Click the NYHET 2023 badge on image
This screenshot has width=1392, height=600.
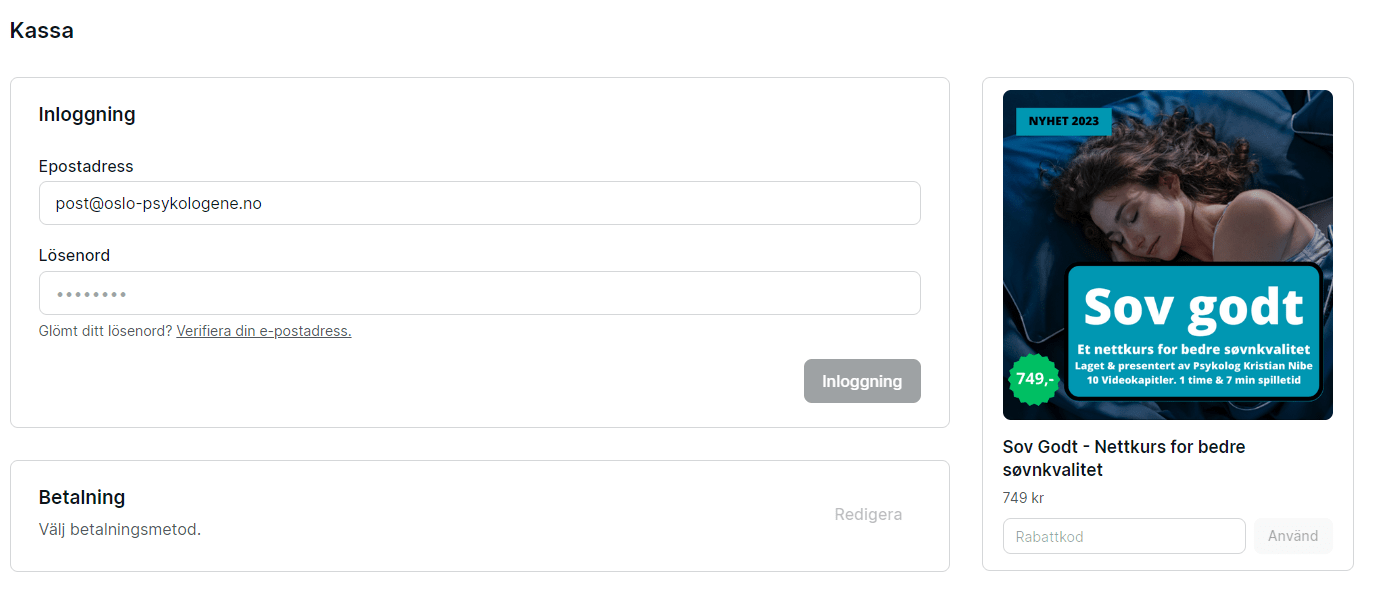point(1064,121)
